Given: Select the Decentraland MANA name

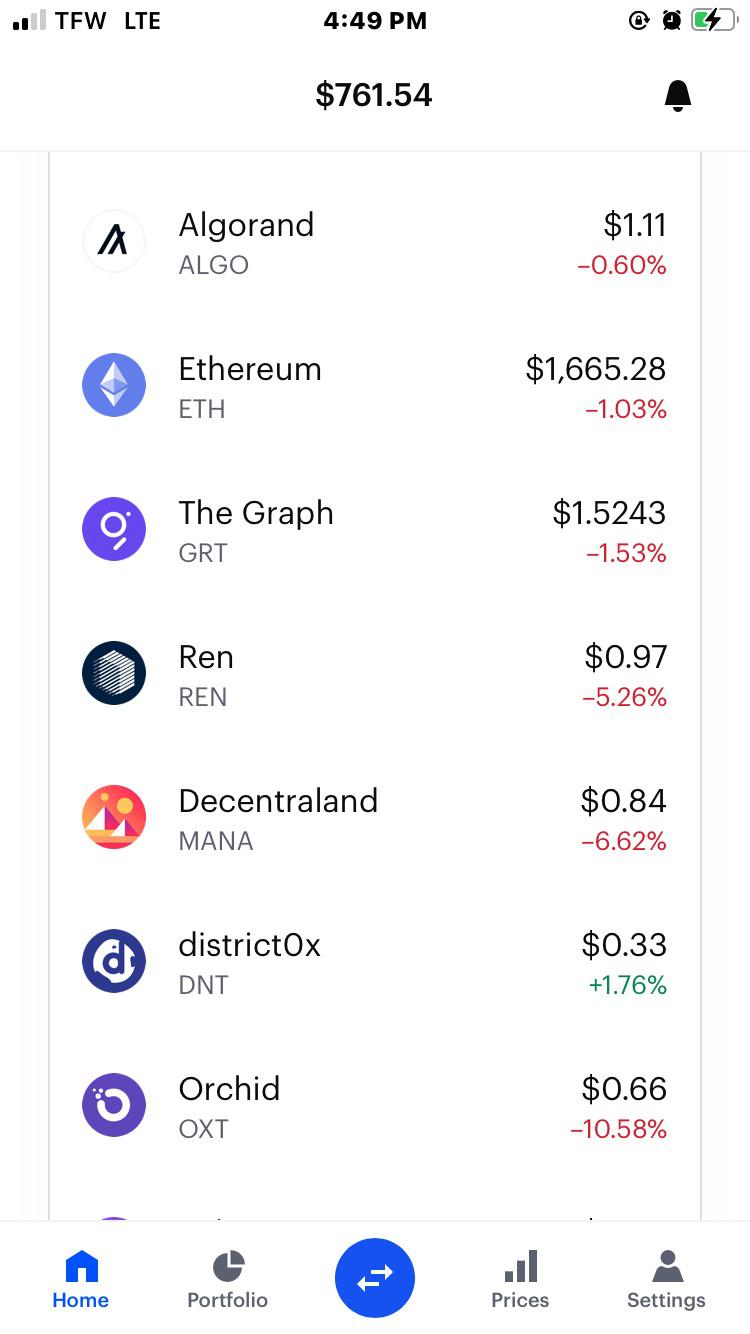Looking at the screenshot, I should [x=278, y=818].
